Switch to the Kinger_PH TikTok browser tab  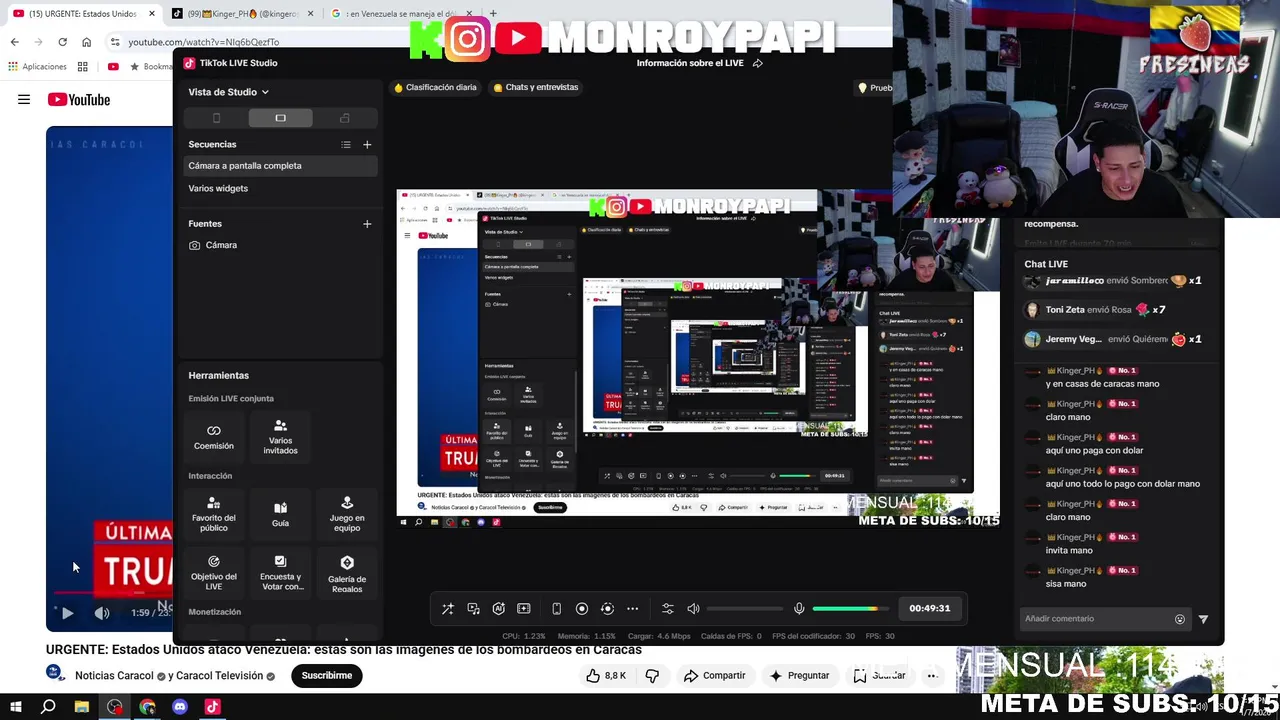click(240, 14)
